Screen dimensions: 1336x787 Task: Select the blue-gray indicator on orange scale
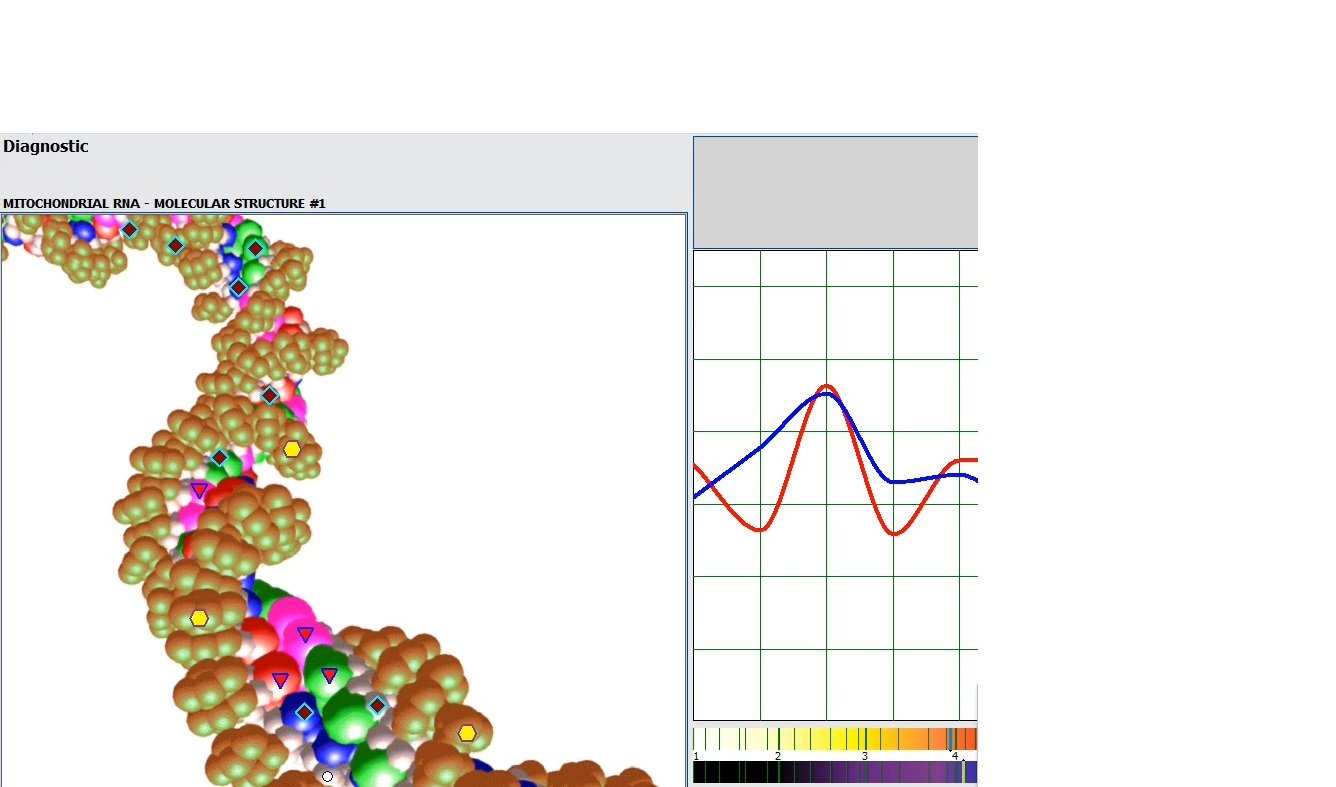950,739
